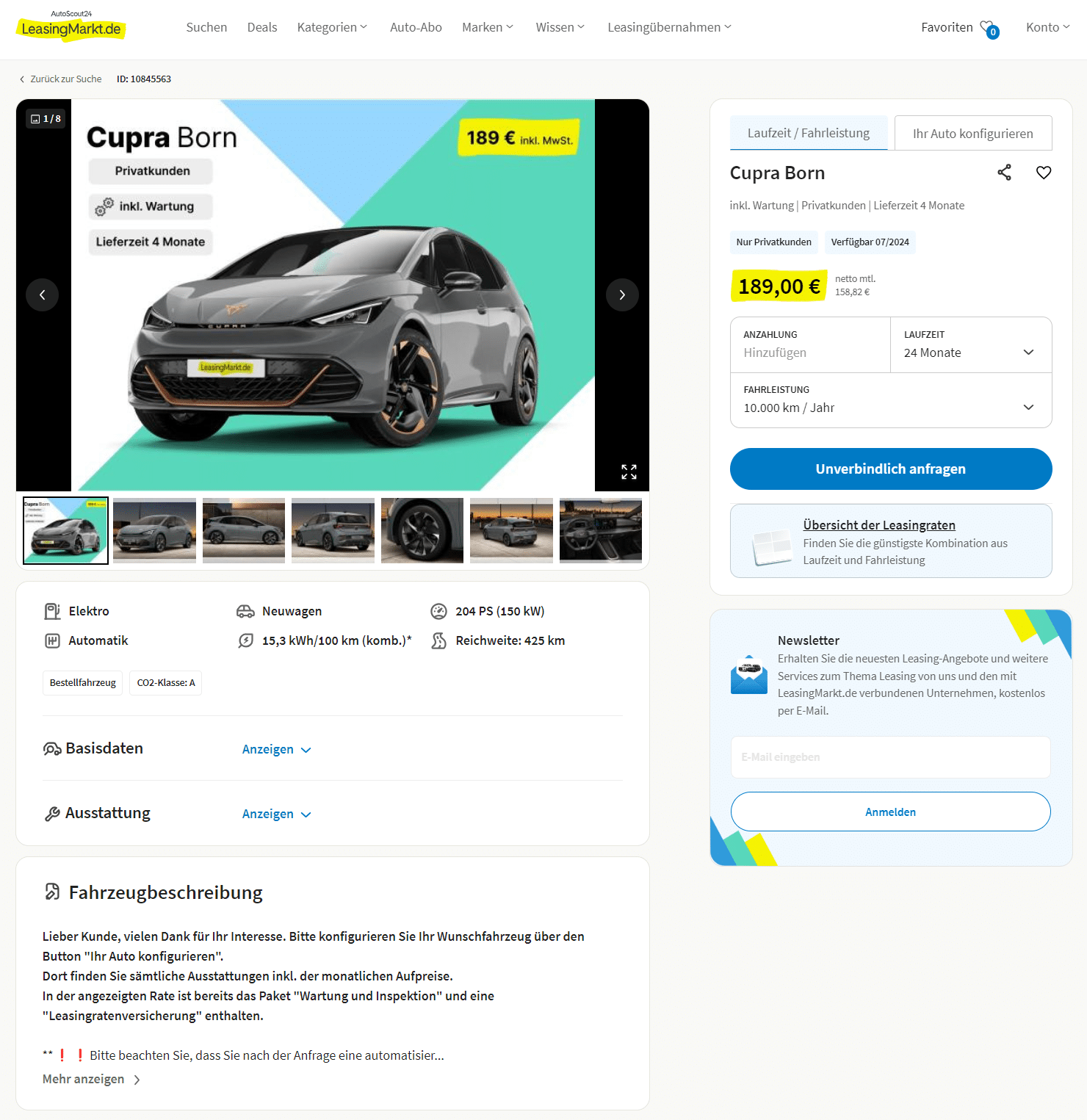The image size is (1087, 1120).
Task: Open the Laufzeit 24 Monate dropdown
Action: coord(971,345)
